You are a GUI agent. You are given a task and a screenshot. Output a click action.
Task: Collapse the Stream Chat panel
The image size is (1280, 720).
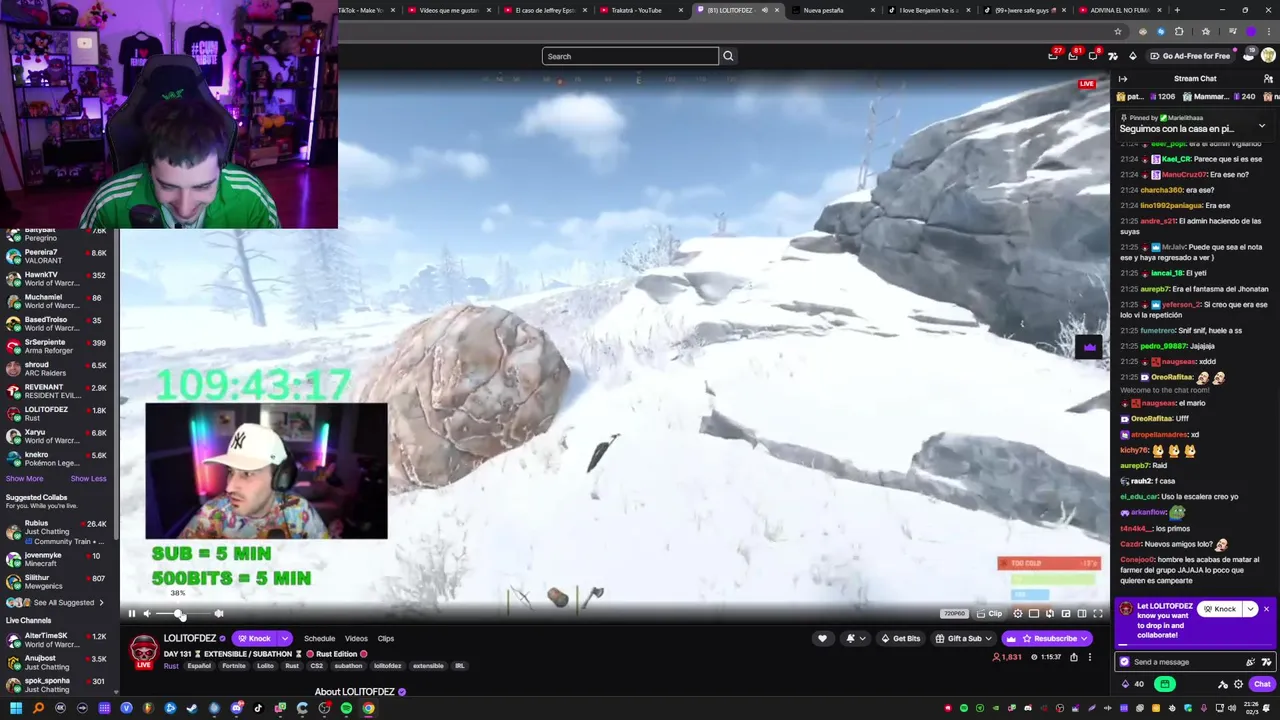point(1123,79)
